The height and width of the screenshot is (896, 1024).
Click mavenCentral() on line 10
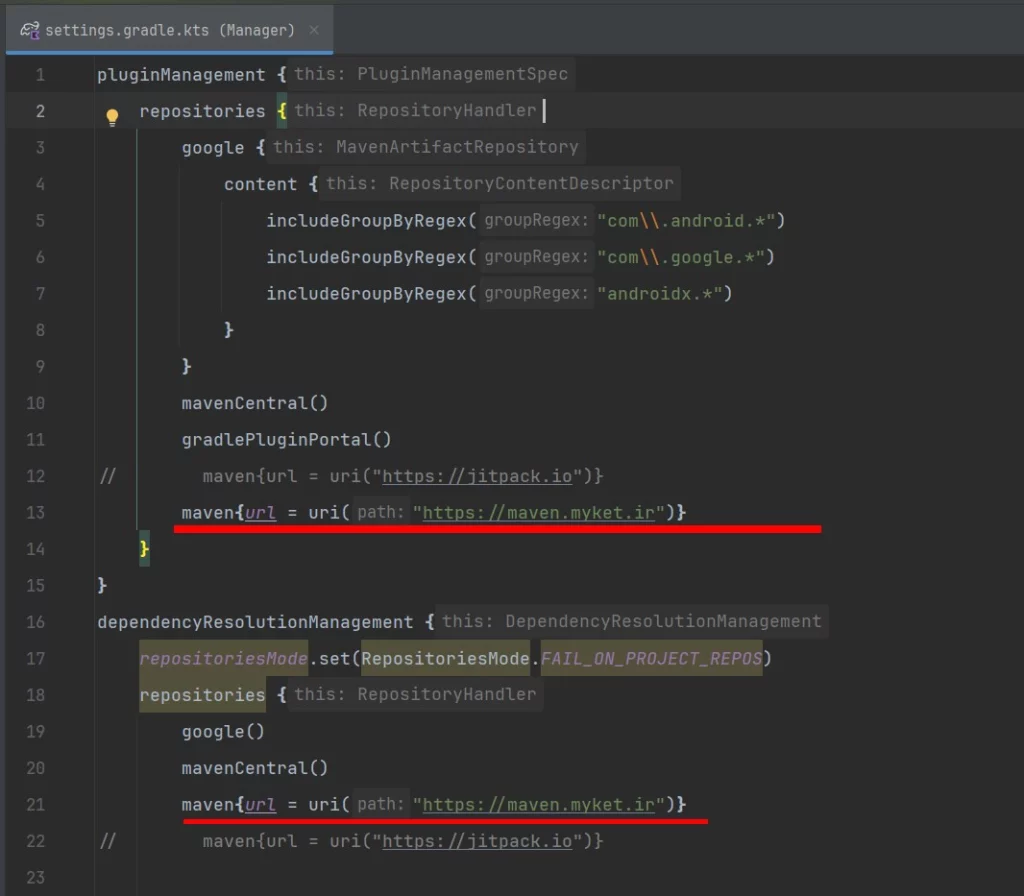[255, 403]
